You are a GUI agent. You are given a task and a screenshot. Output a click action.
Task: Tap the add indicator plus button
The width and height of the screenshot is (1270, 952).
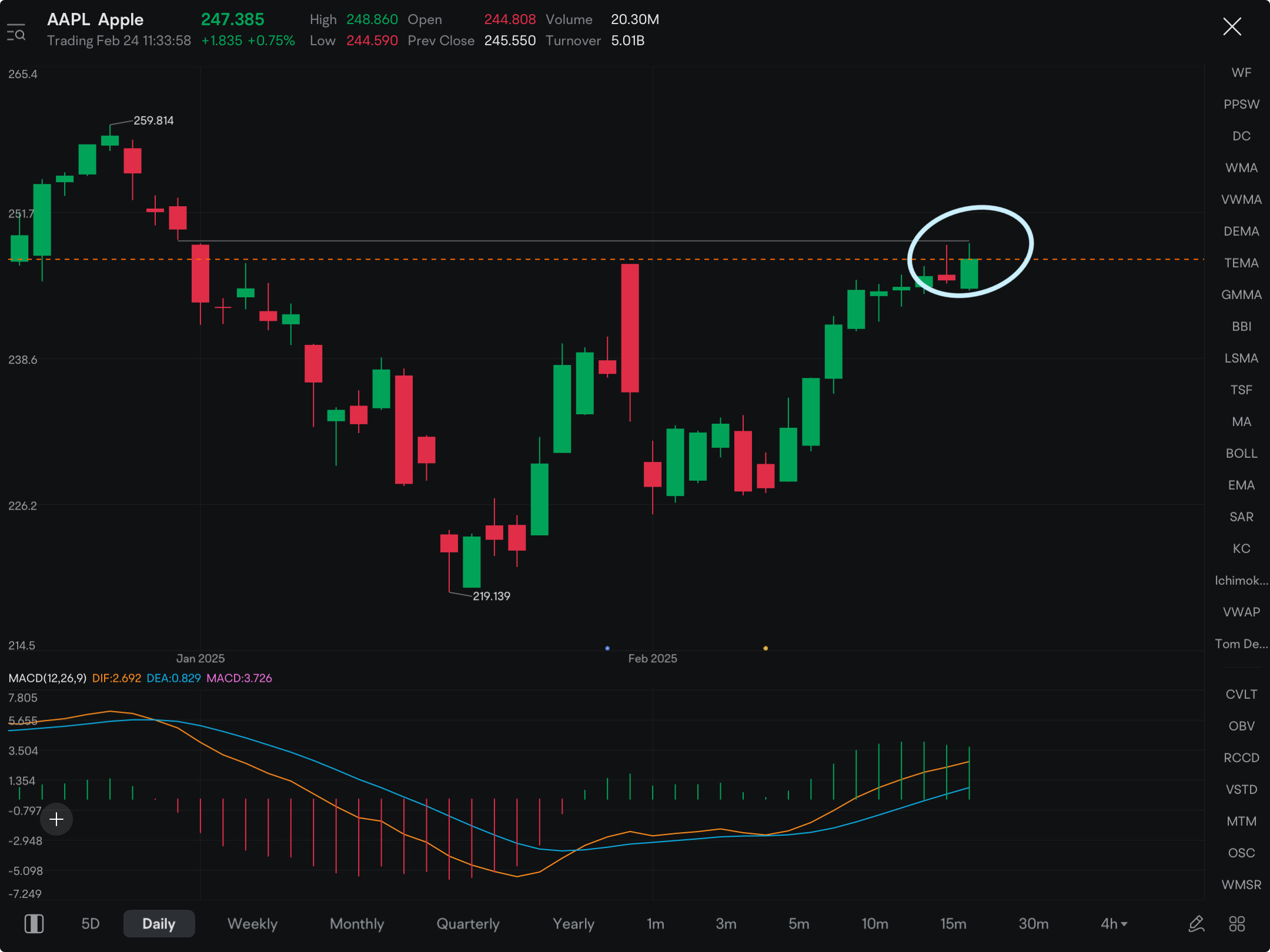tap(56, 819)
